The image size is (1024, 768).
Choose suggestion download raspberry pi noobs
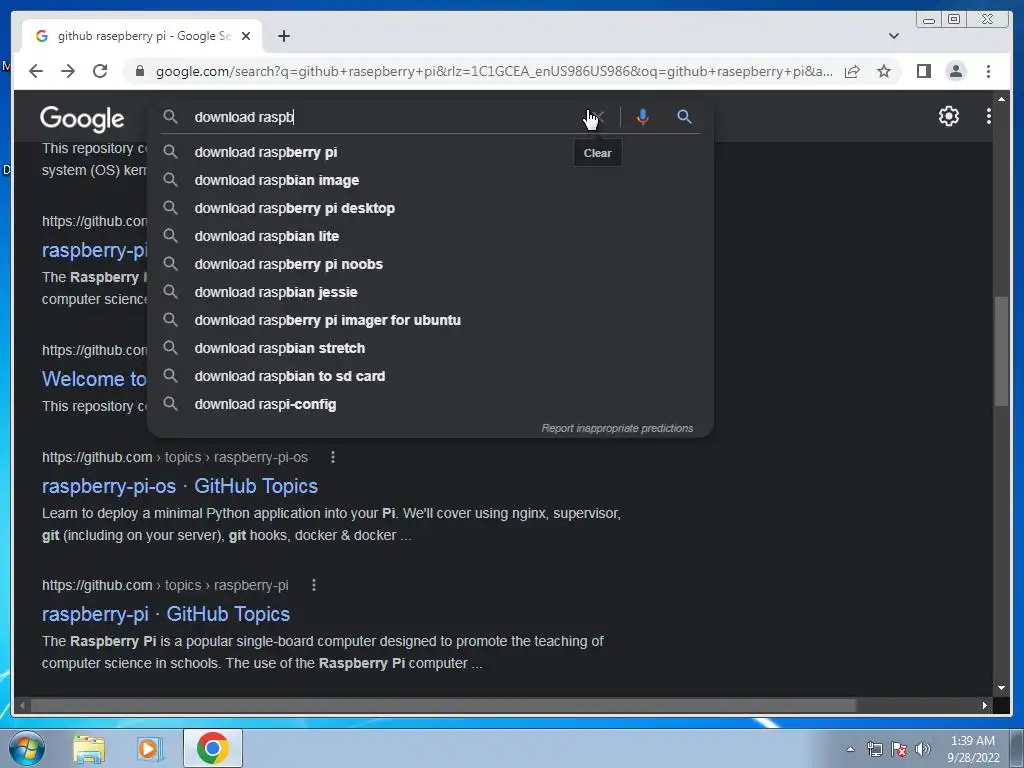coord(430,264)
